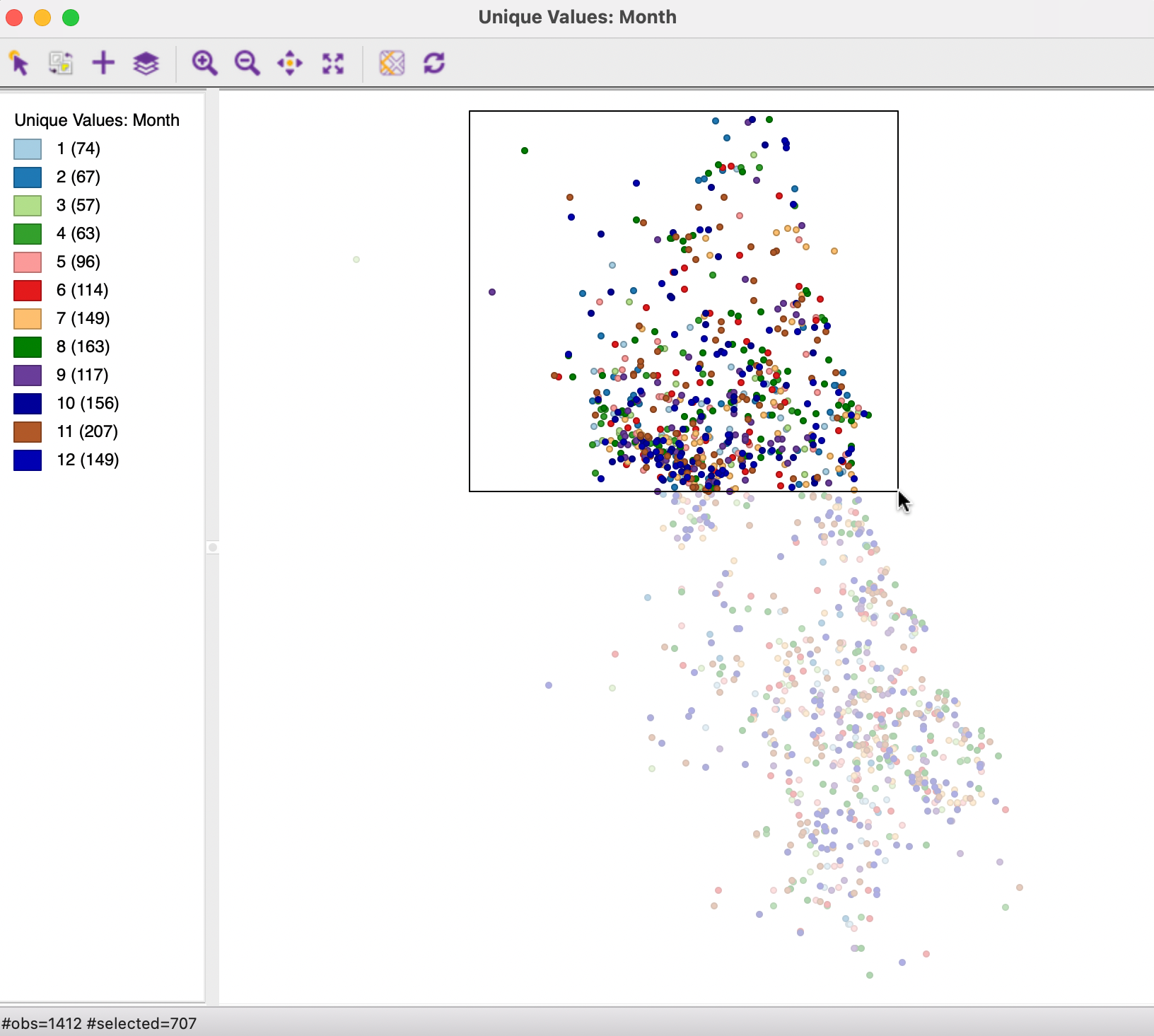Click the purple swatch for month 9

[28, 376]
